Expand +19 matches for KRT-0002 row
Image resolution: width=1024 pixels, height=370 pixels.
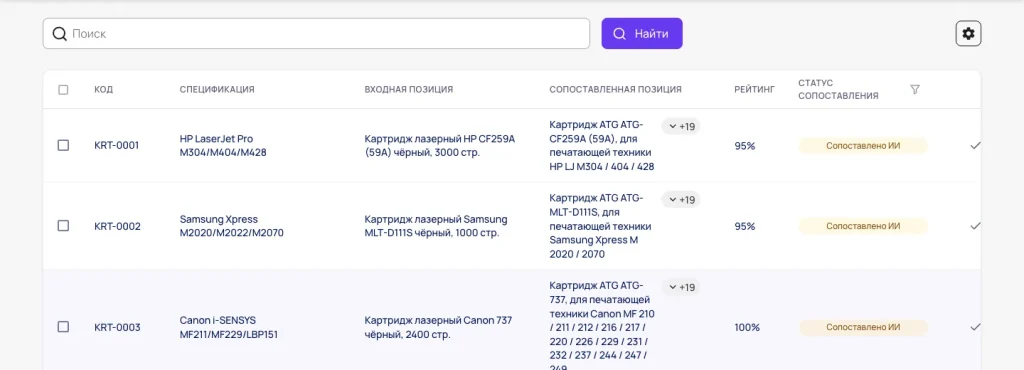click(x=681, y=200)
